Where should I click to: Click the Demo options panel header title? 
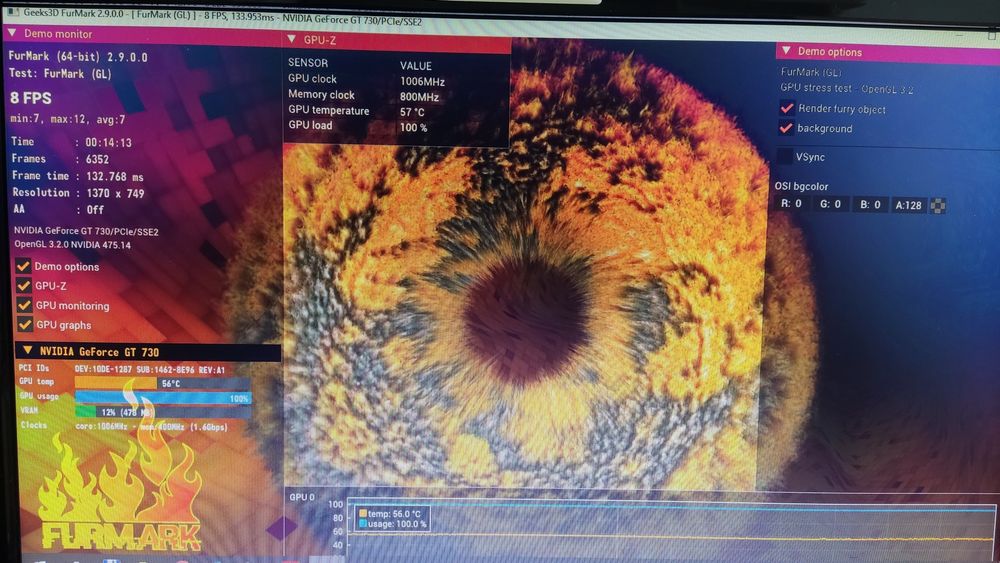pos(830,52)
